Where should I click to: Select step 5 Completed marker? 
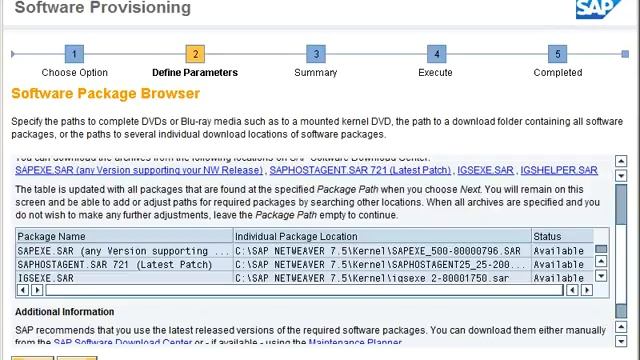coord(558,54)
